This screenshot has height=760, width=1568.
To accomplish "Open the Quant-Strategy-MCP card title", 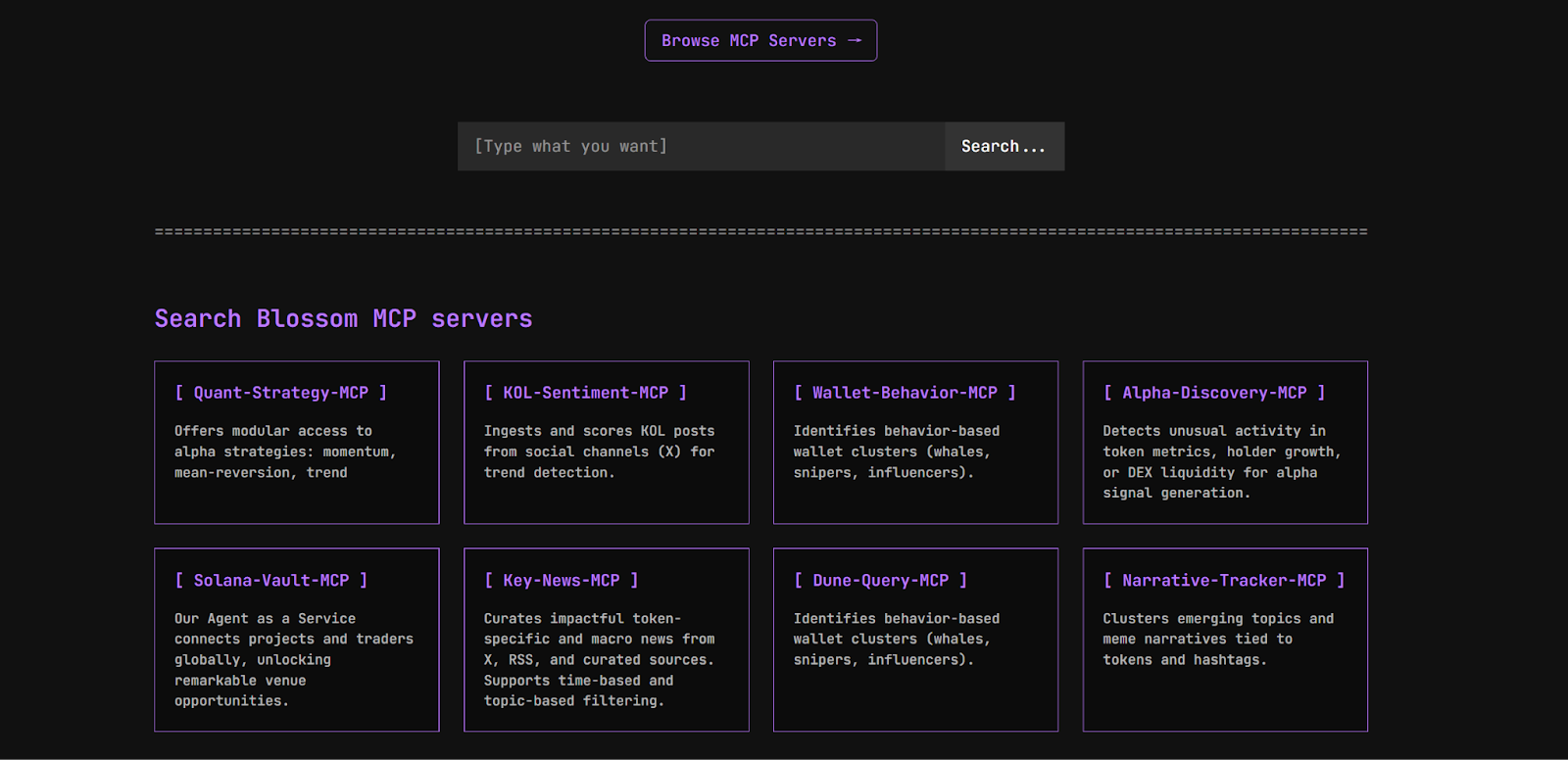I will point(281,393).
